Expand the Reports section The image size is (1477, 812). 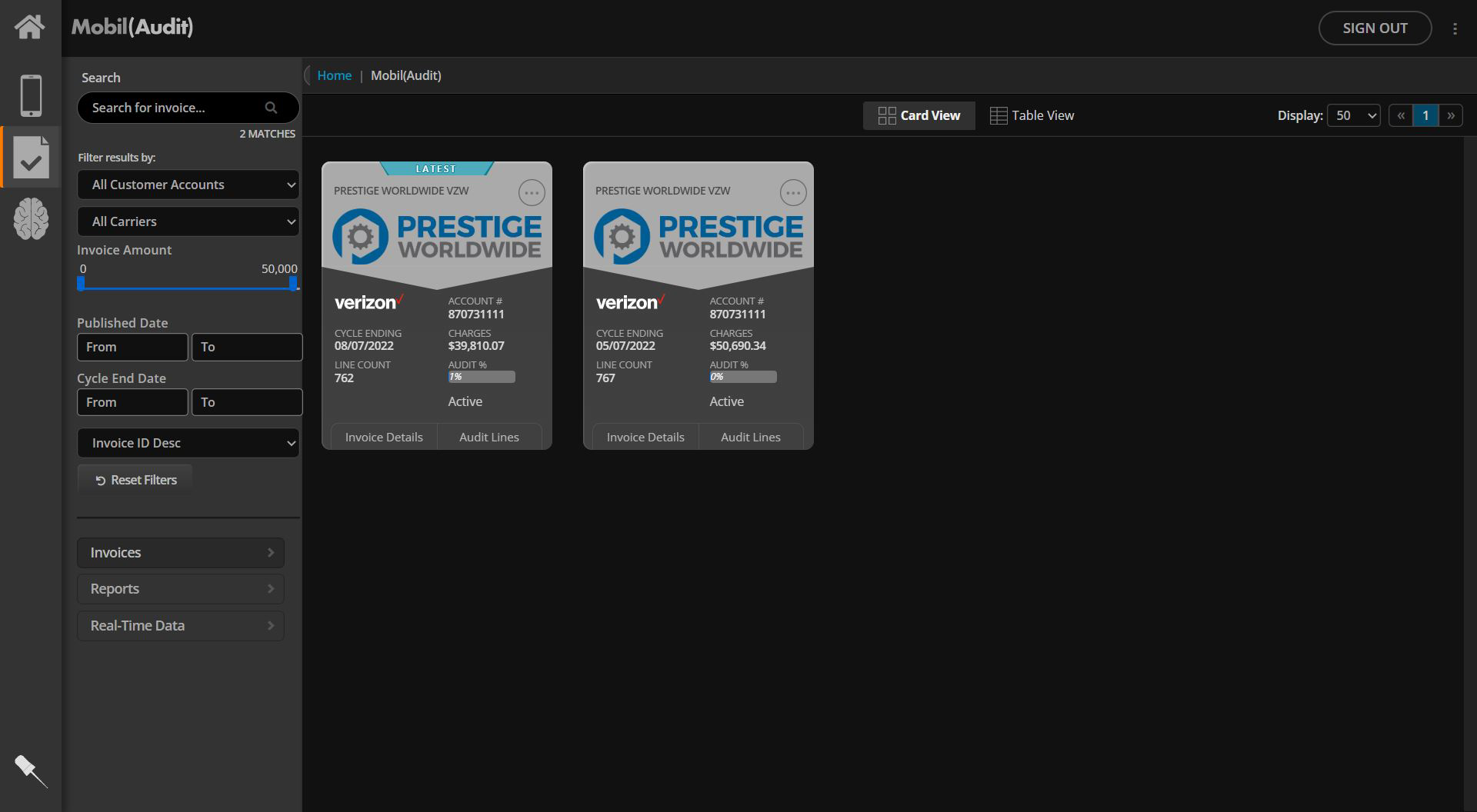point(181,589)
